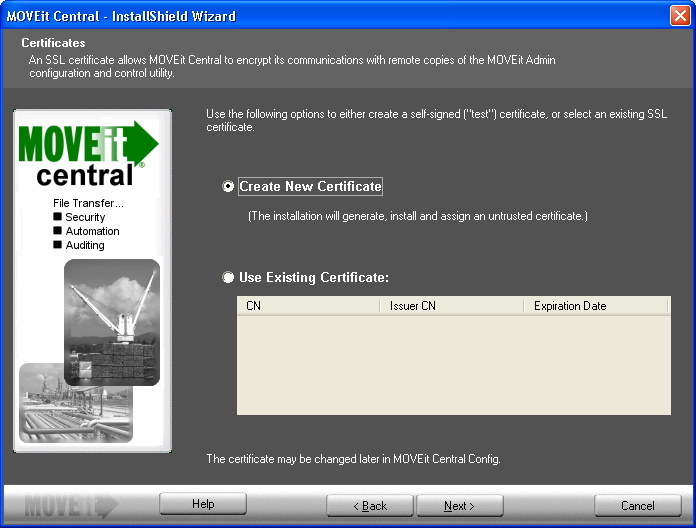Select the Use Existing Certificate radio button
The height and width of the screenshot is (528, 696).
(228, 277)
